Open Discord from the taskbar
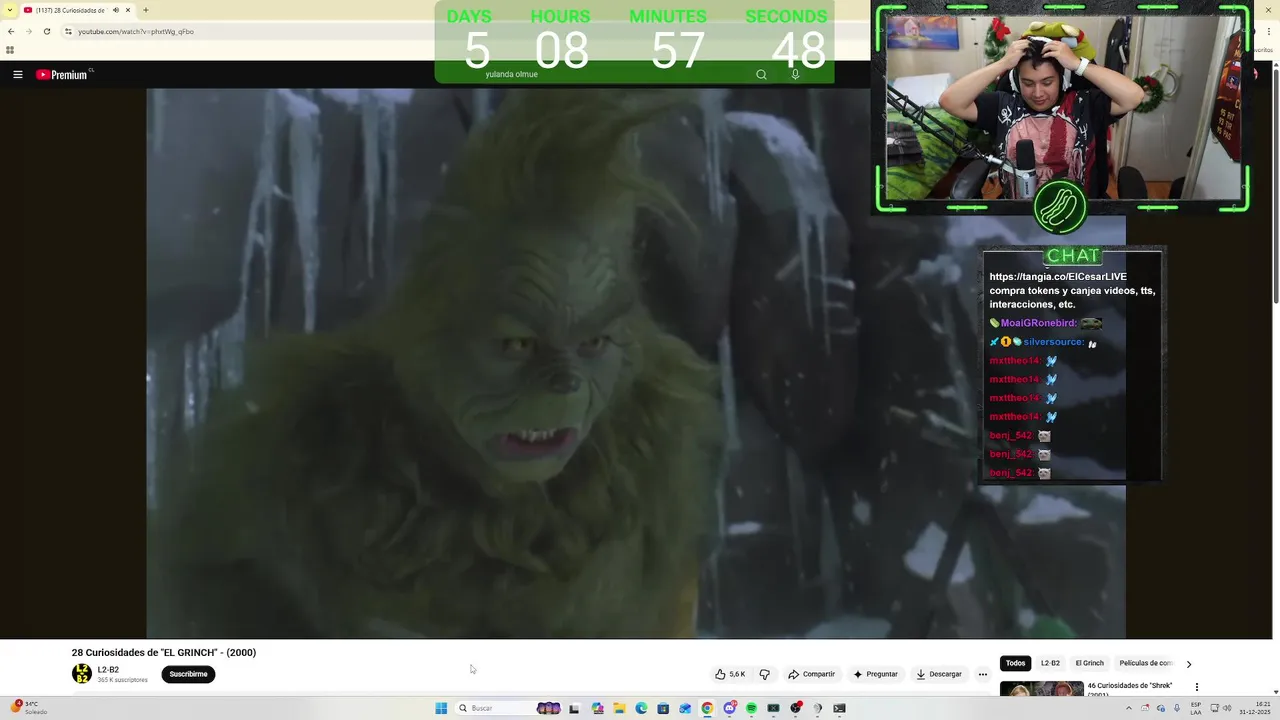 (x=729, y=708)
